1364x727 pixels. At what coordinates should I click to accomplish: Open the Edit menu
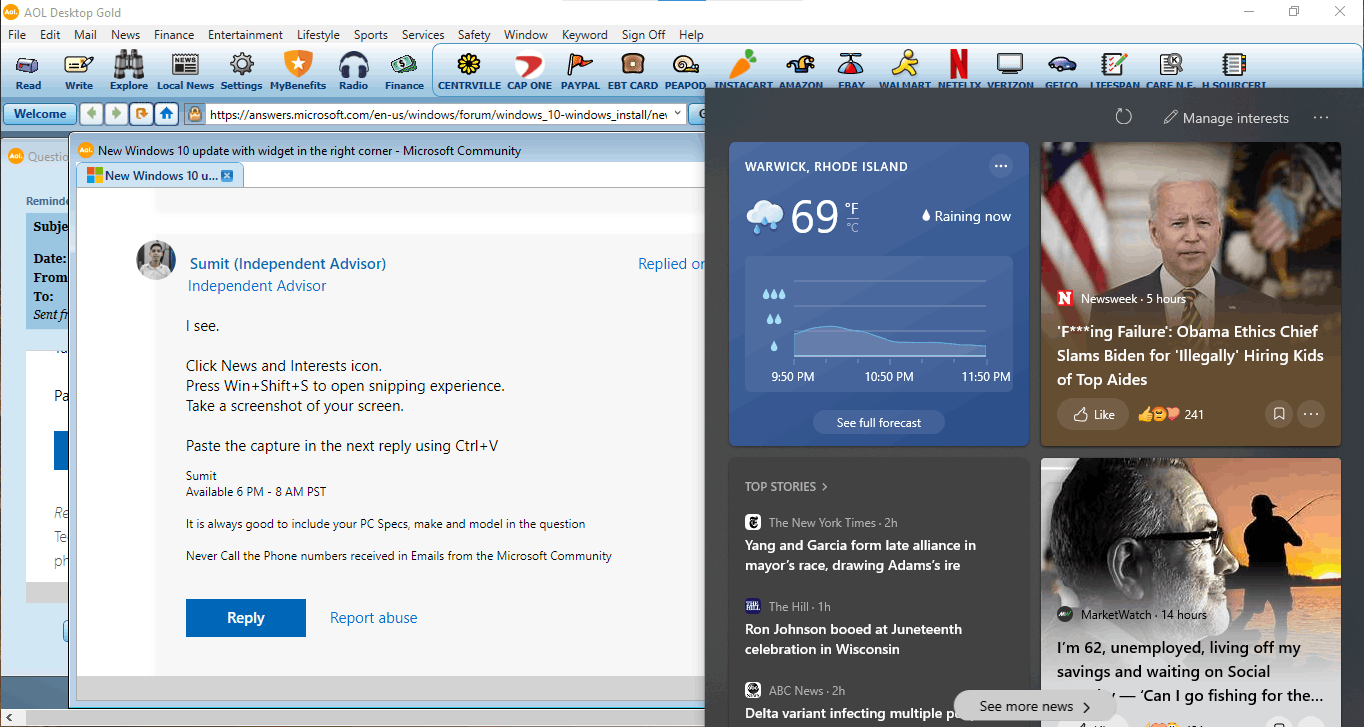50,34
